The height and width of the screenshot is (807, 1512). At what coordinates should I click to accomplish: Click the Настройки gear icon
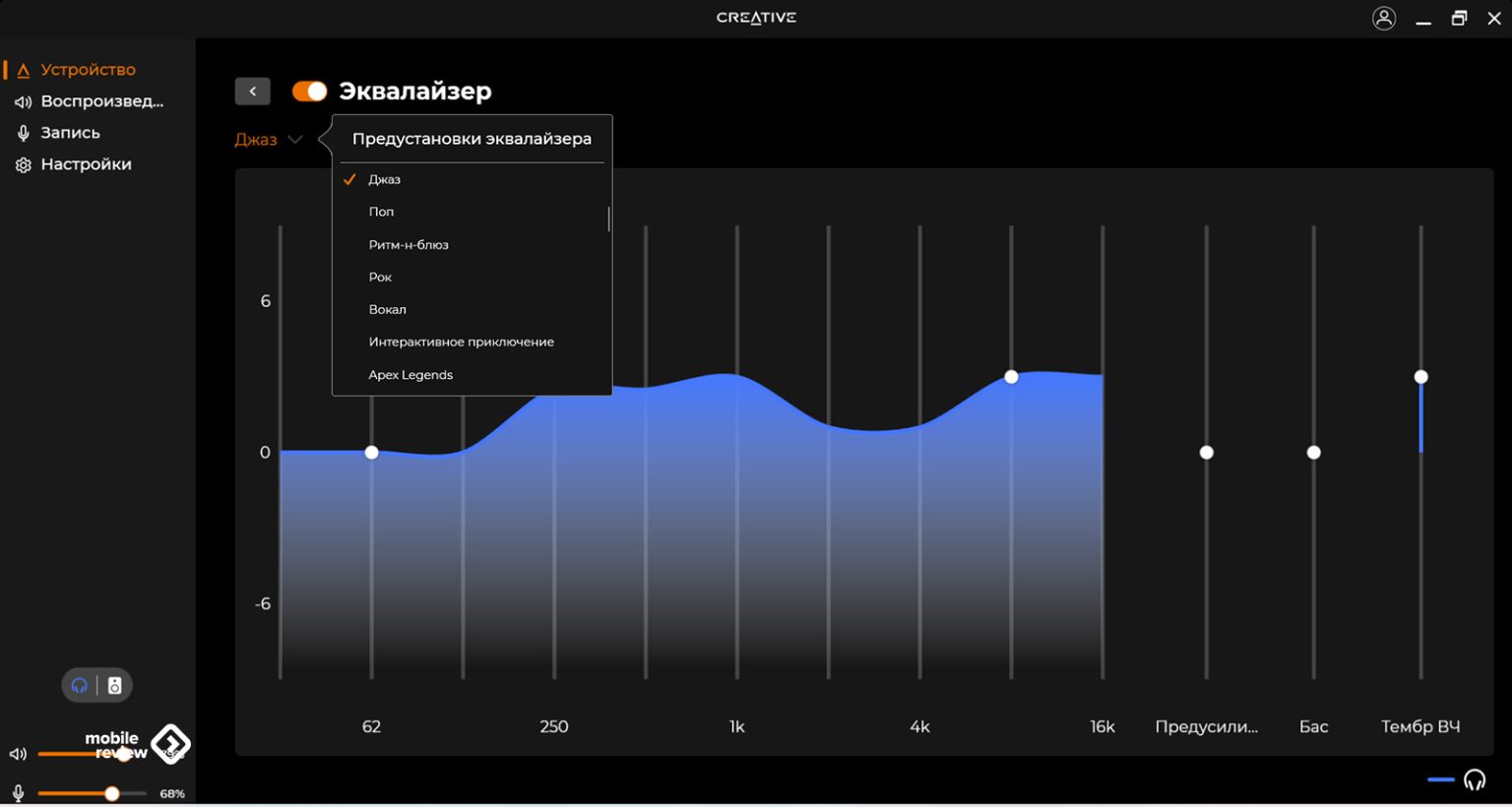23,165
